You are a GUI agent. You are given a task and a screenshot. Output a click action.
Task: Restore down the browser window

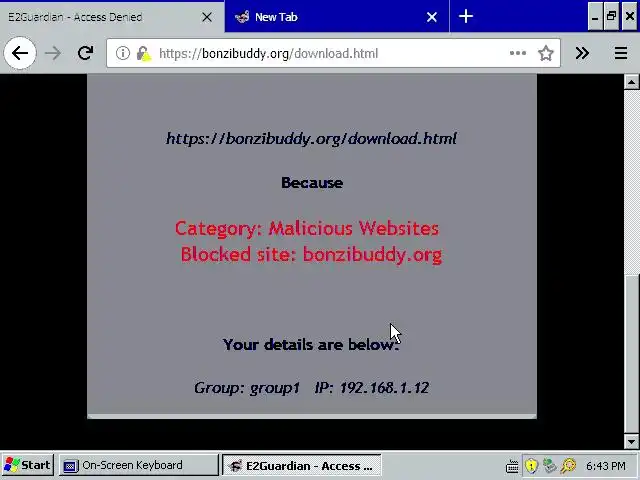point(611,17)
